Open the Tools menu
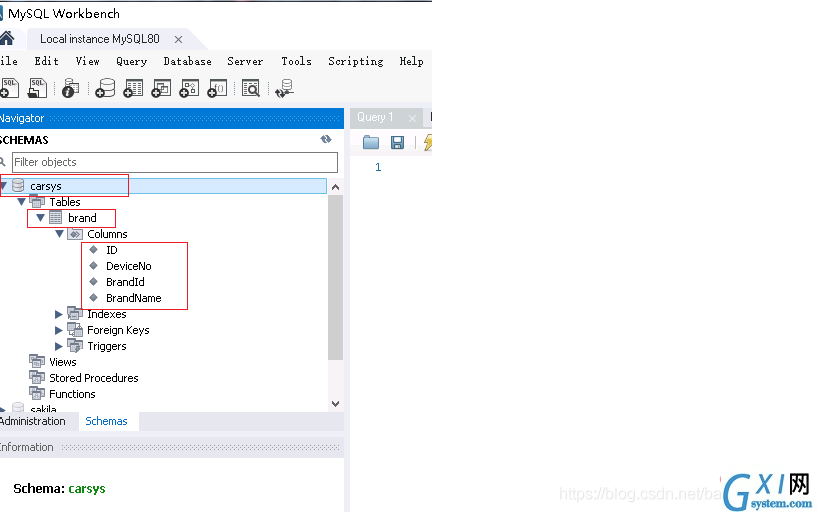 (296, 61)
